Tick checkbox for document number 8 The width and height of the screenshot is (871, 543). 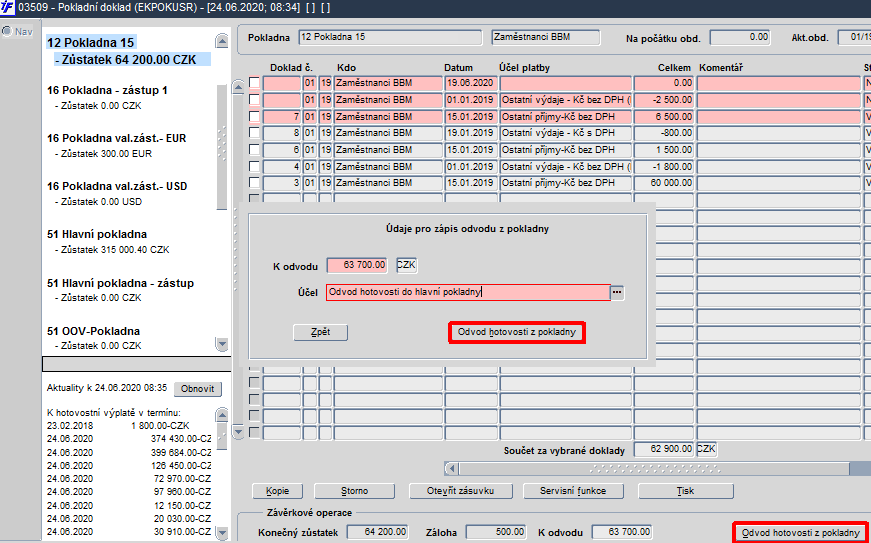point(254,133)
